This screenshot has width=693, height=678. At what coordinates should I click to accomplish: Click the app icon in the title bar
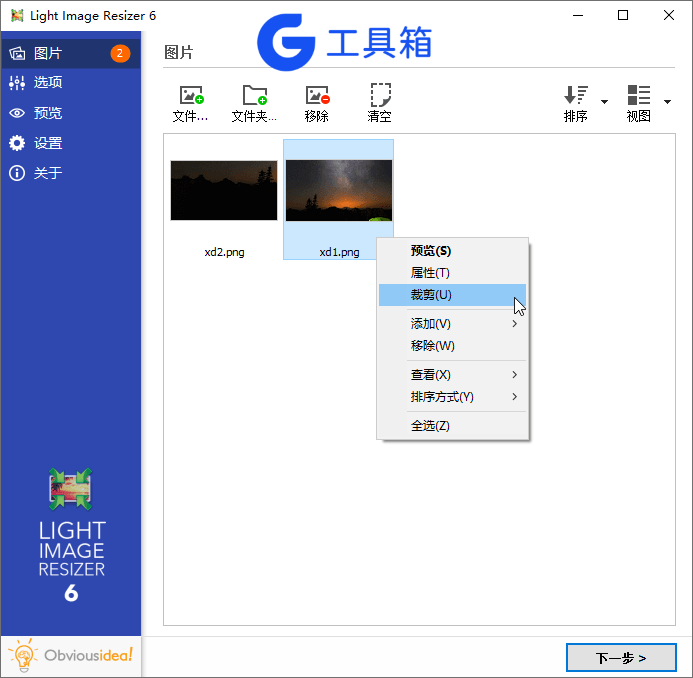click(17, 15)
